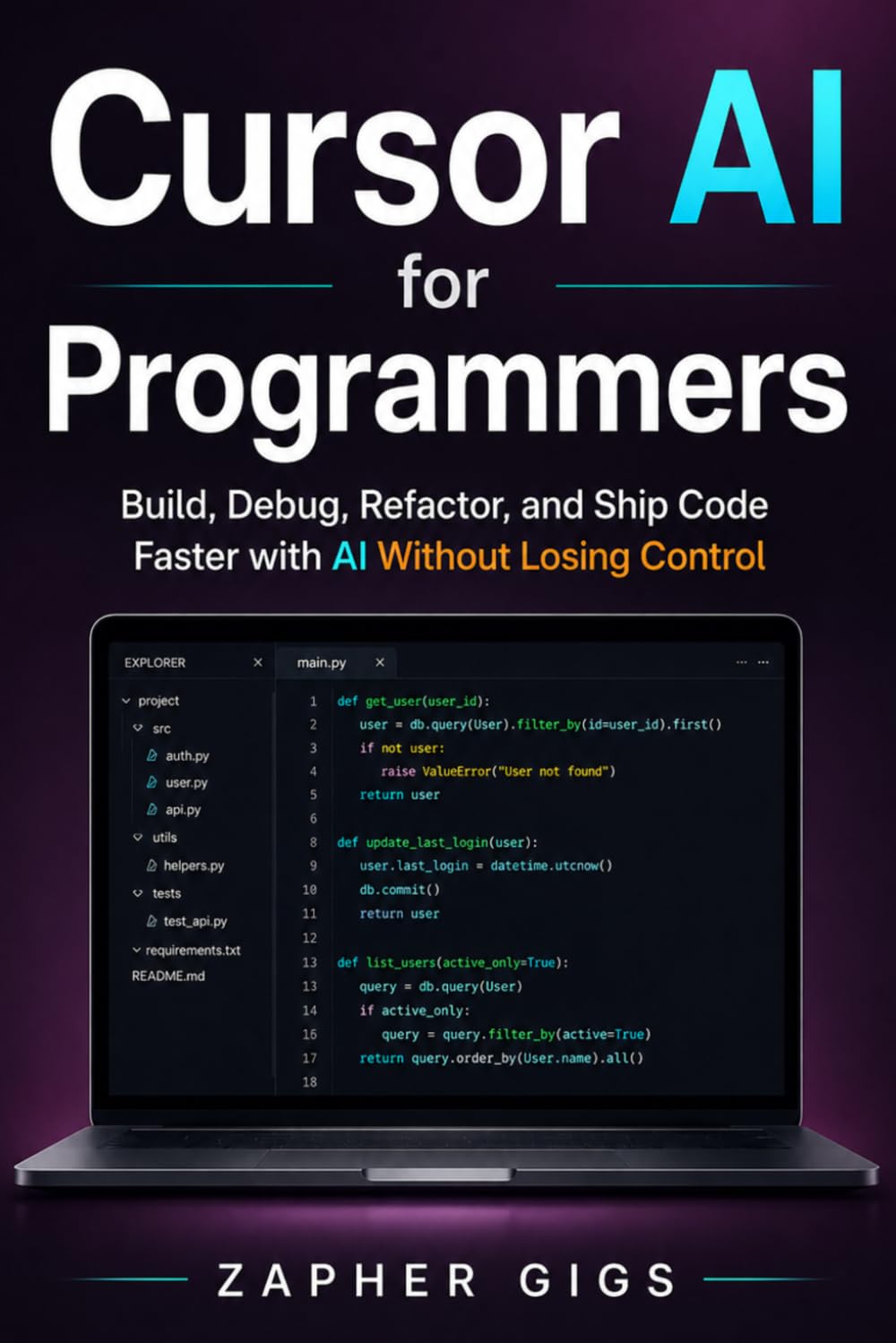This screenshot has height=1343, width=896.
Task: Click the line 'if not user:'
Action: pos(401,748)
